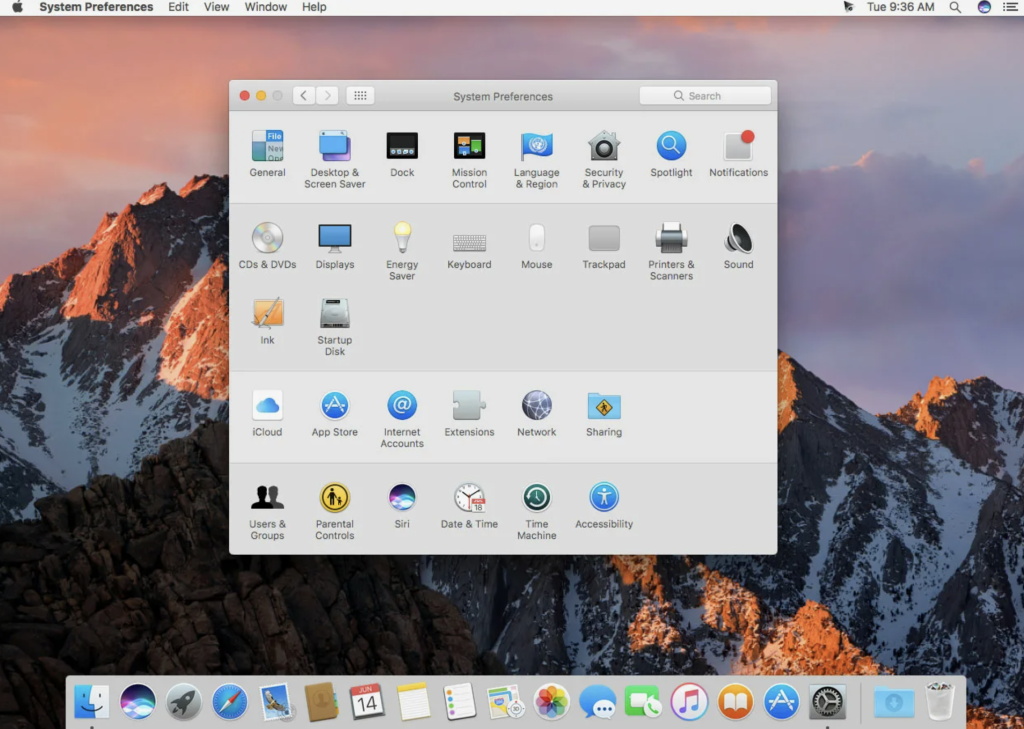
Task: Open iBooks in the Dock
Action: (x=735, y=702)
